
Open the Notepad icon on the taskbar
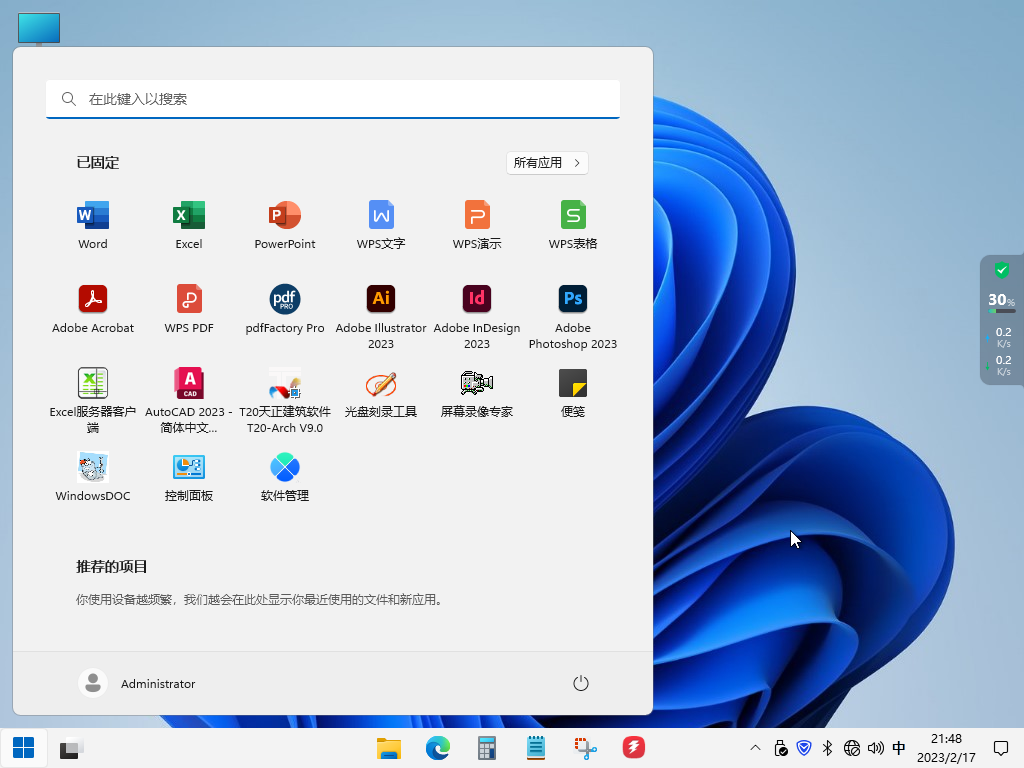(536, 748)
